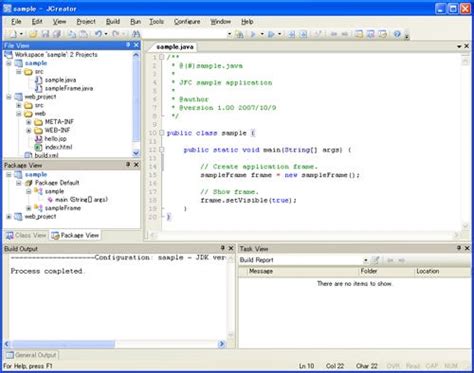This screenshot has height=373, width=474.
Task: Open the Window menu
Action: [220, 22]
